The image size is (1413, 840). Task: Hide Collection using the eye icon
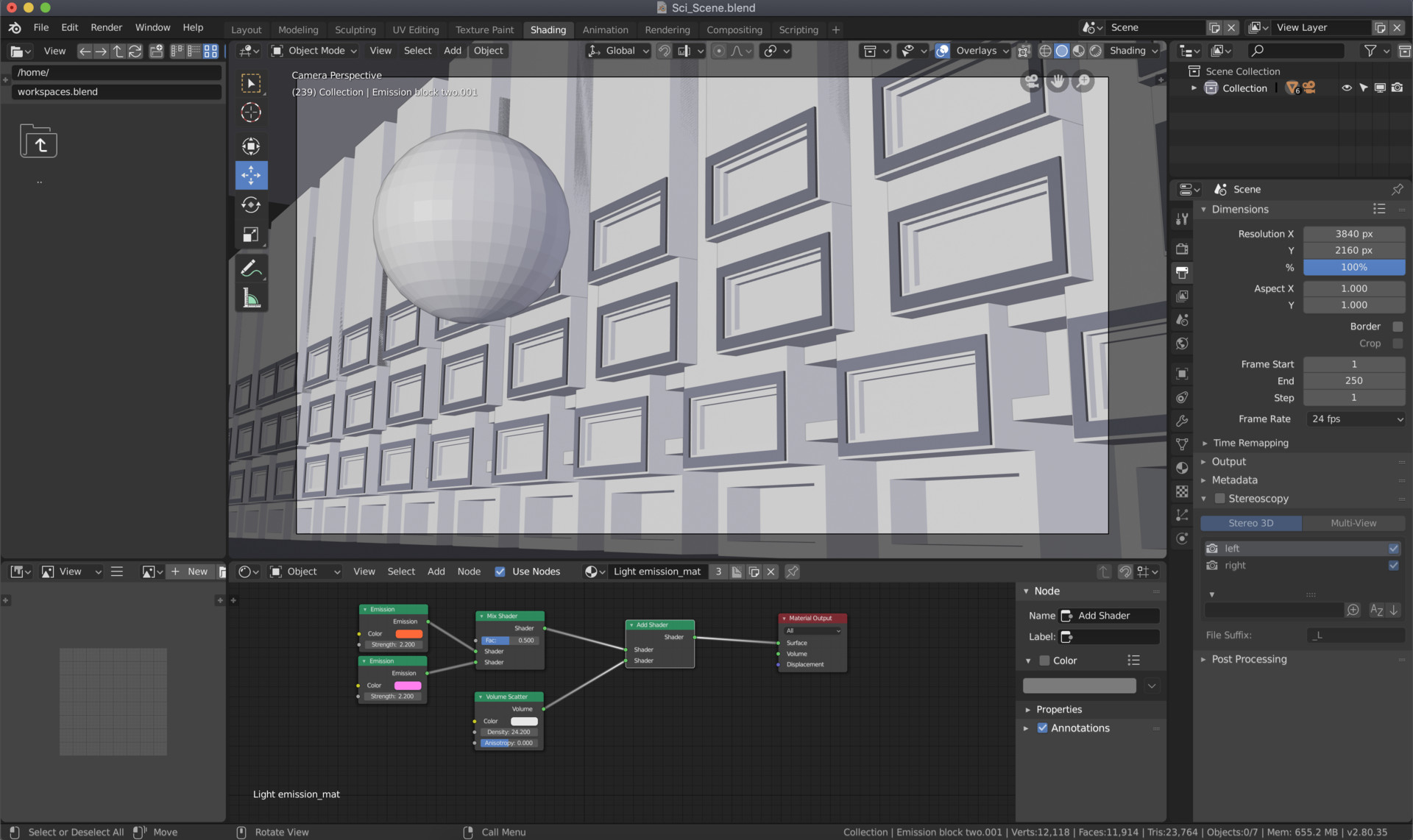click(1346, 88)
